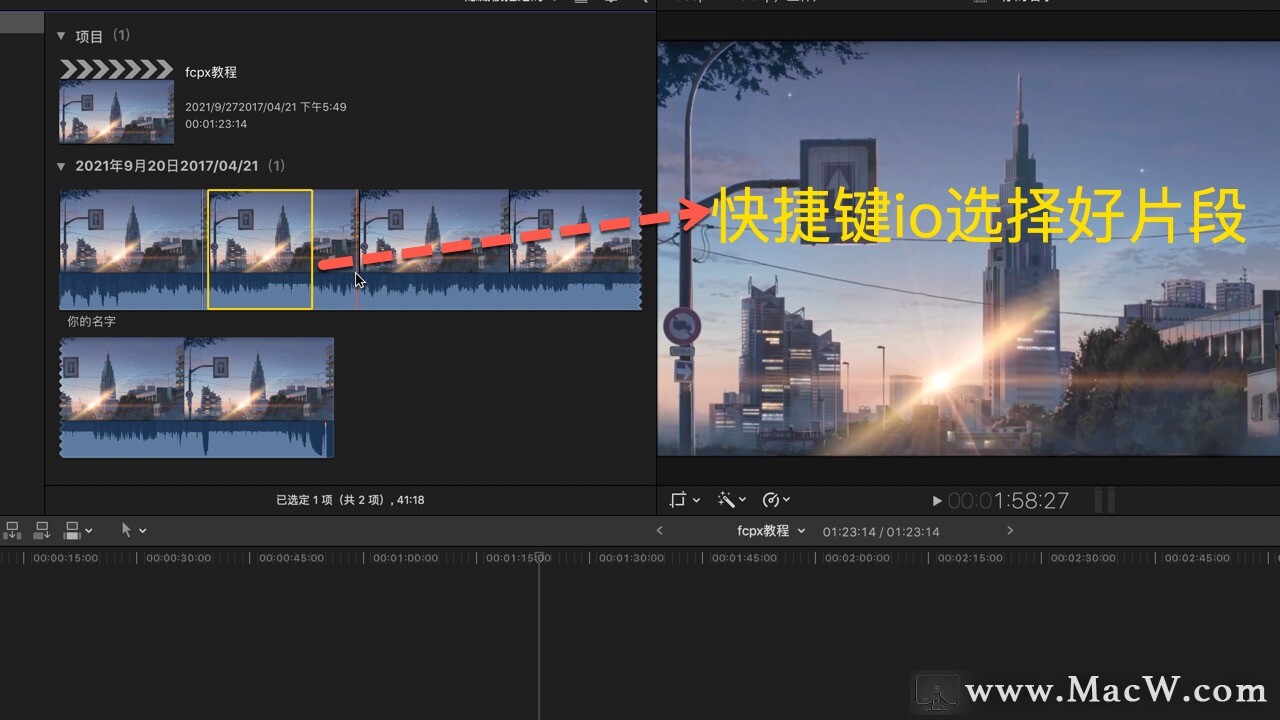Image resolution: width=1280 pixels, height=720 pixels.
Task: Open the fcpx教程 timeline title dropdown
Action: 771,531
